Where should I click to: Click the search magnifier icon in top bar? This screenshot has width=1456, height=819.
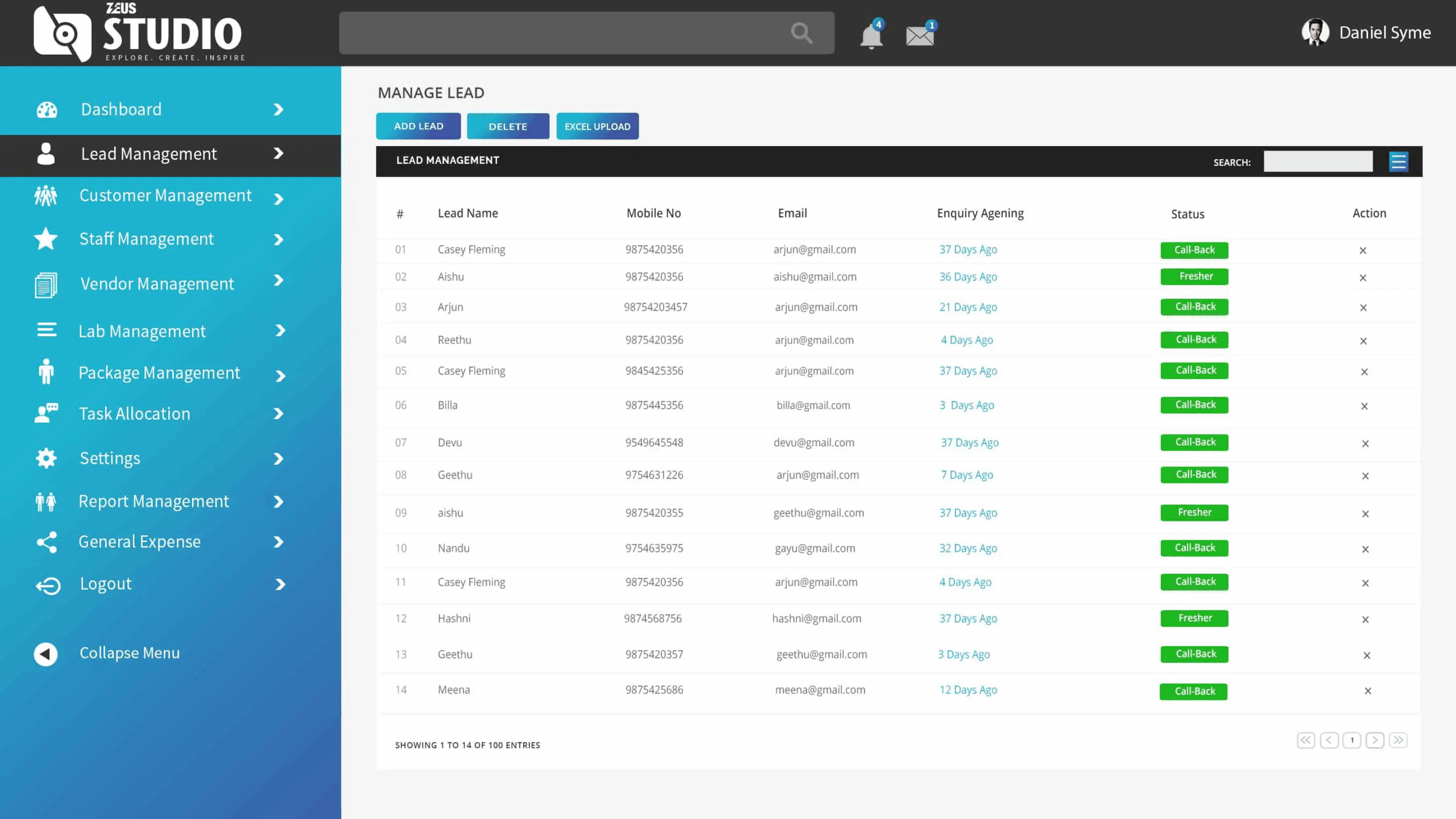[801, 33]
